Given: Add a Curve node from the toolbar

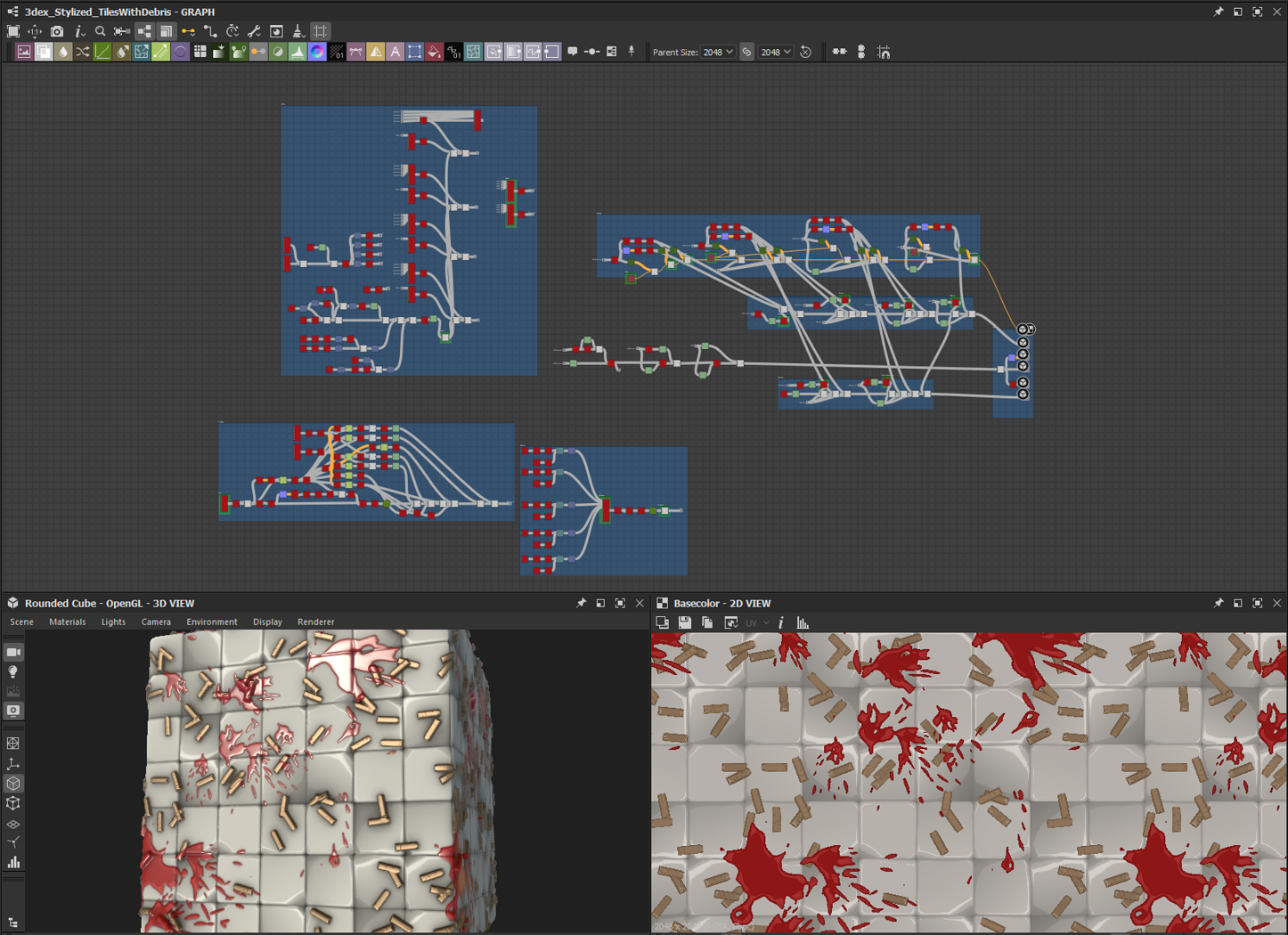Looking at the screenshot, I should (x=102, y=53).
